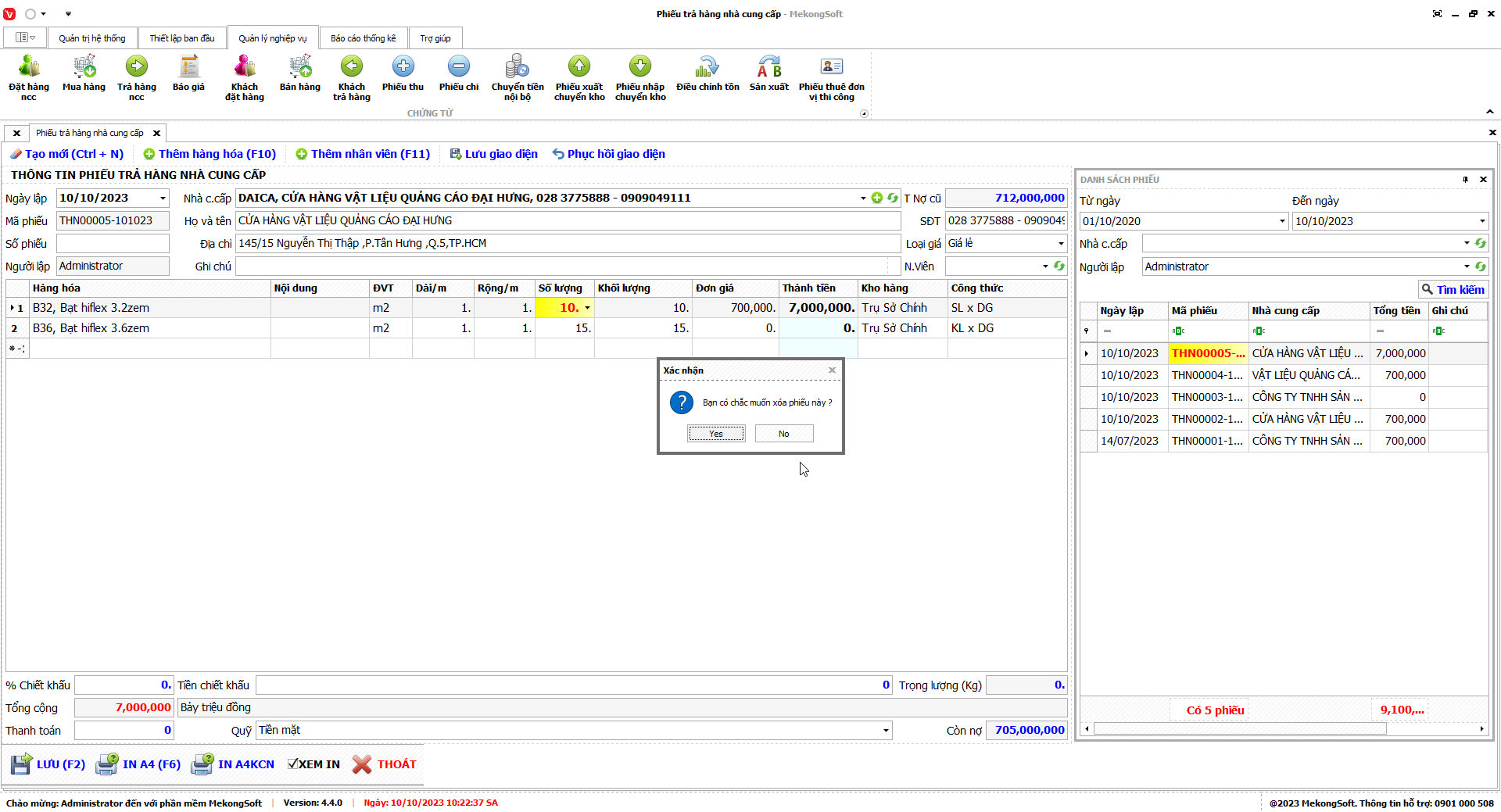1501x812 pixels.
Task: Expand the Ngày lập date dropdown
Action: pyautogui.click(x=163, y=199)
